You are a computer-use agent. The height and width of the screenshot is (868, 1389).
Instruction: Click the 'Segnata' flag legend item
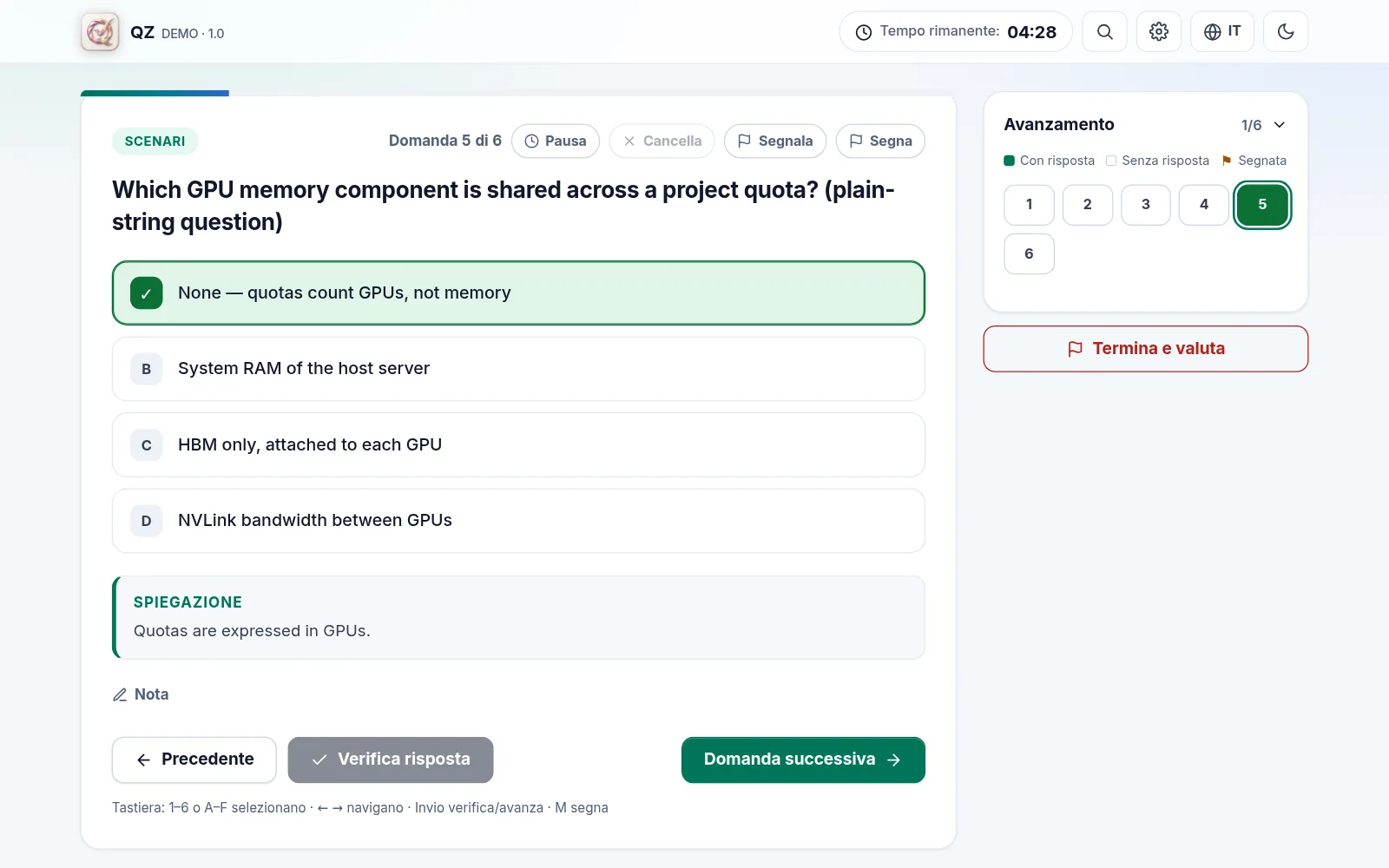click(1254, 161)
